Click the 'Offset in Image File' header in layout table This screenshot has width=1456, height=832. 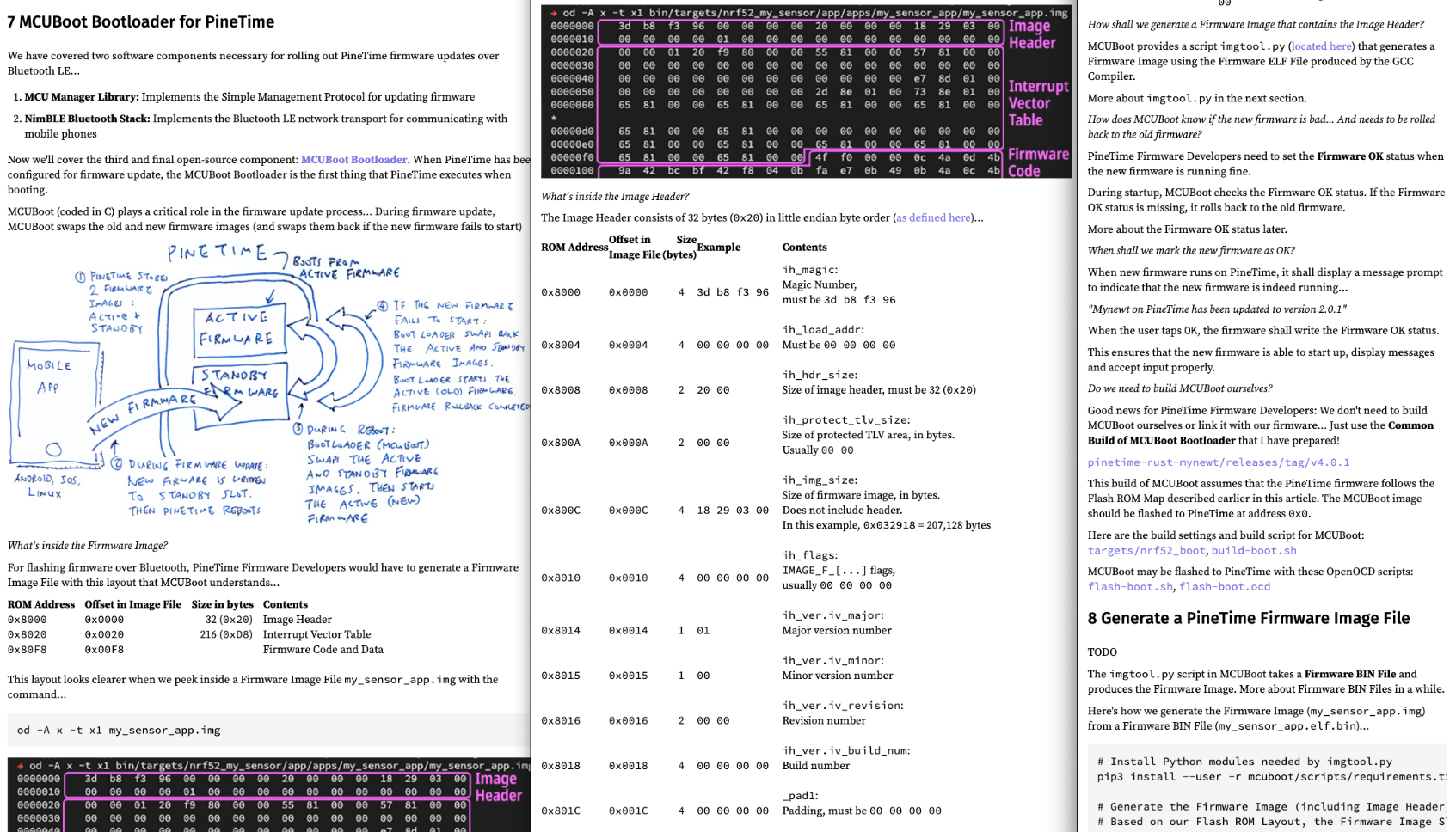(132, 605)
